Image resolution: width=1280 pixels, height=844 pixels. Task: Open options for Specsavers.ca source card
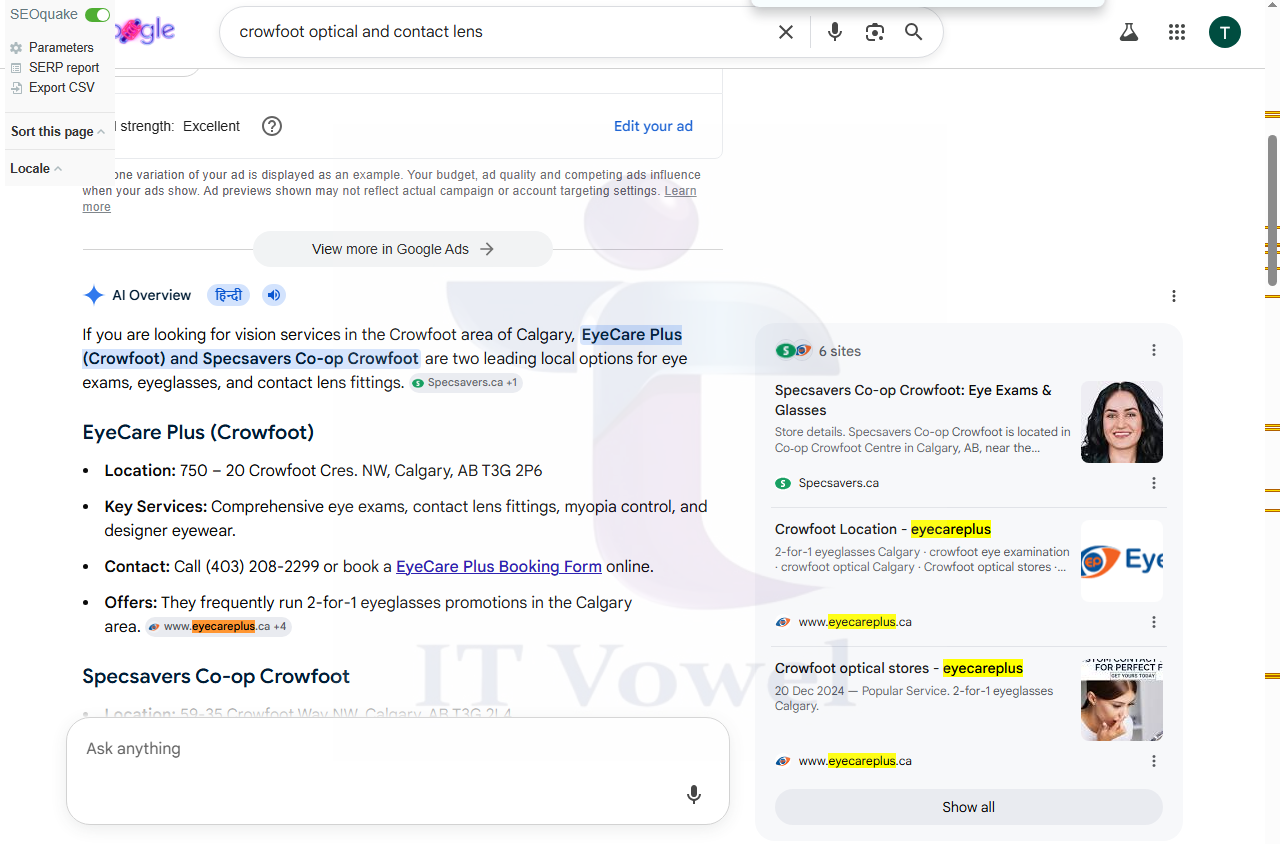pos(1154,483)
